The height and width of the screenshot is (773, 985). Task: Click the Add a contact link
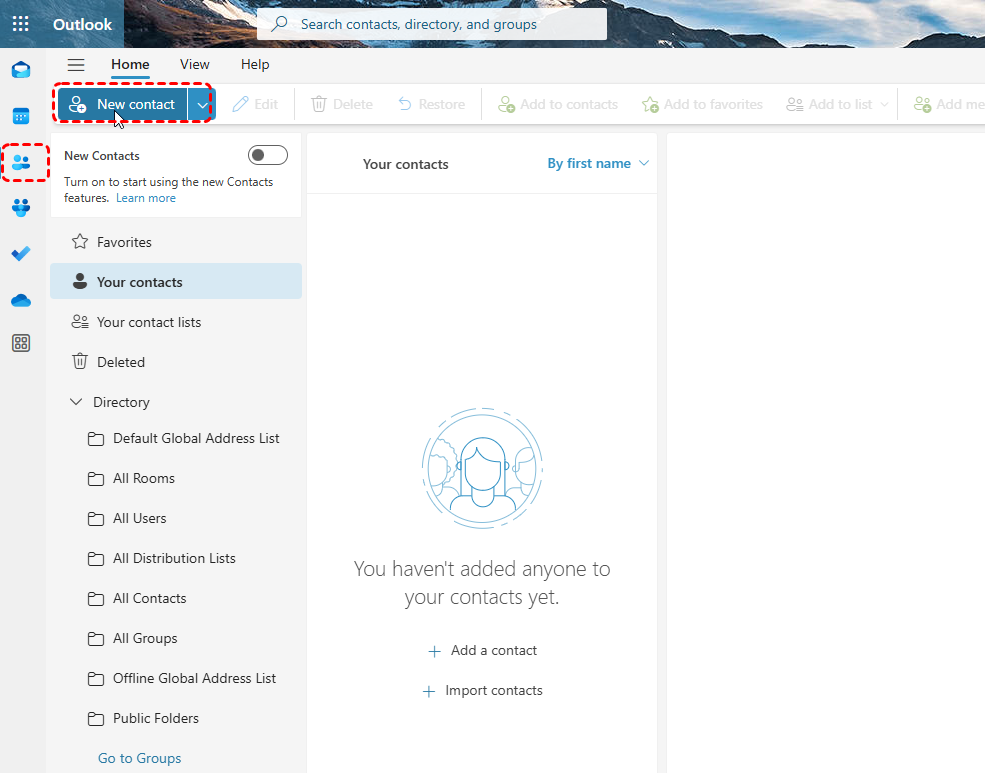pyautogui.click(x=482, y=651)
